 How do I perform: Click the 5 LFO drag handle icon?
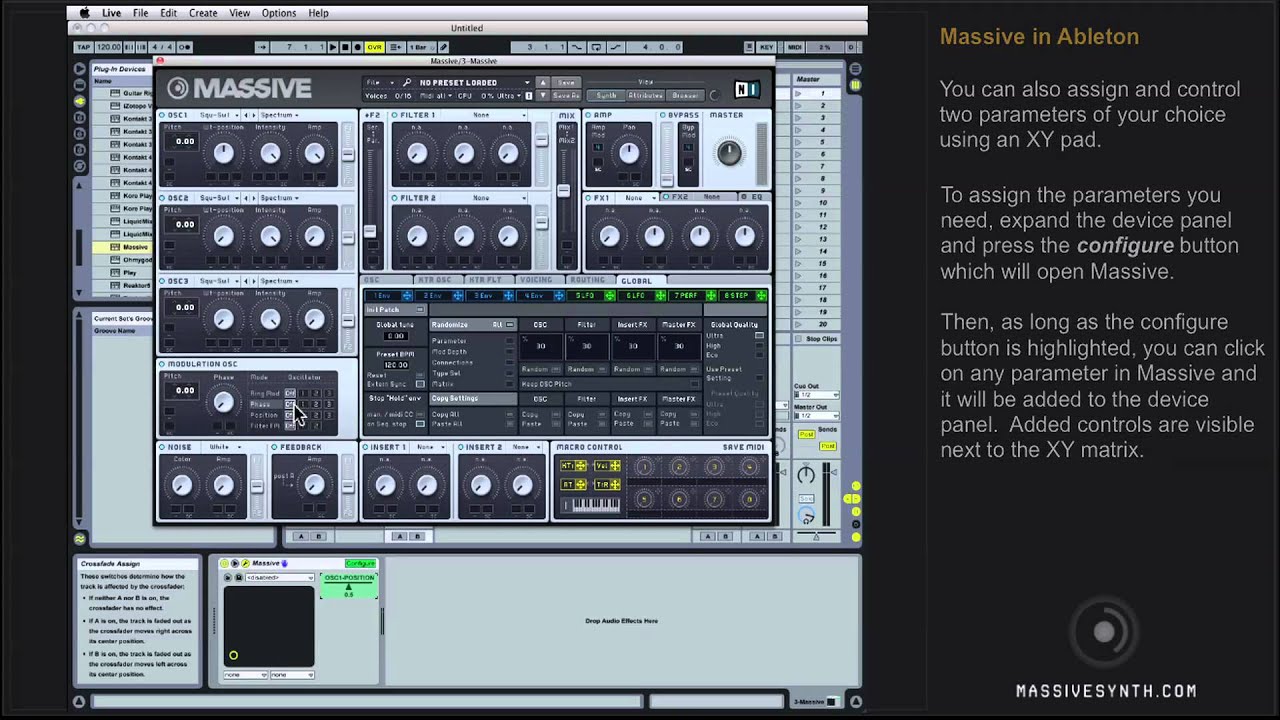tap(610, 296)
